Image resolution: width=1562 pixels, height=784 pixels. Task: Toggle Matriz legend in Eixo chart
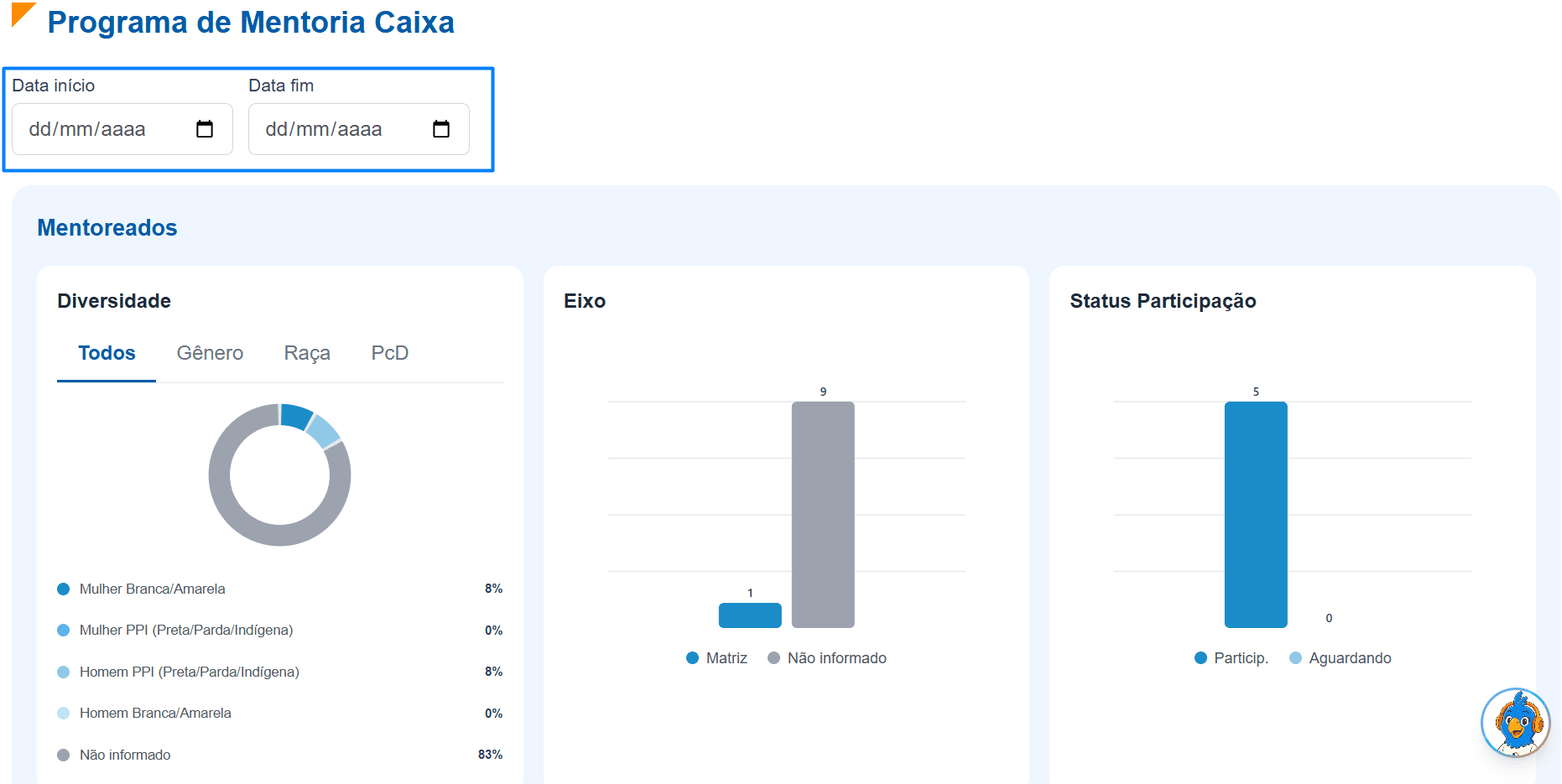pyautogui.click(x=716, y=658)
